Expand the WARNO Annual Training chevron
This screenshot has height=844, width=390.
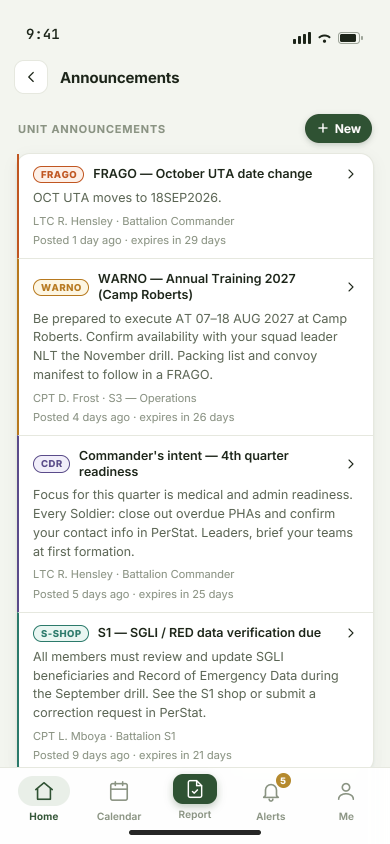coord(351,287)
